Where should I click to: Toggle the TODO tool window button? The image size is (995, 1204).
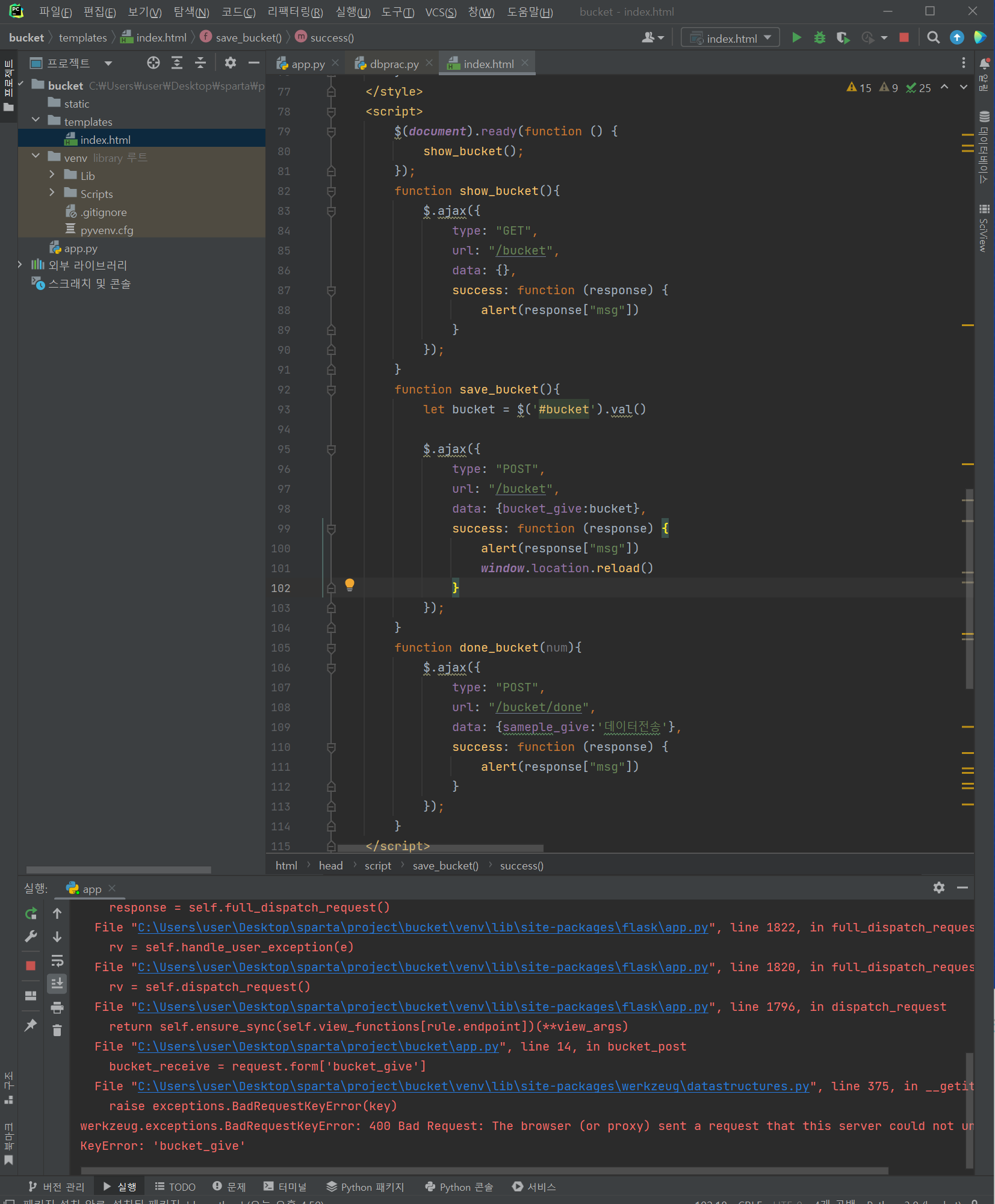coord(175,1187)
